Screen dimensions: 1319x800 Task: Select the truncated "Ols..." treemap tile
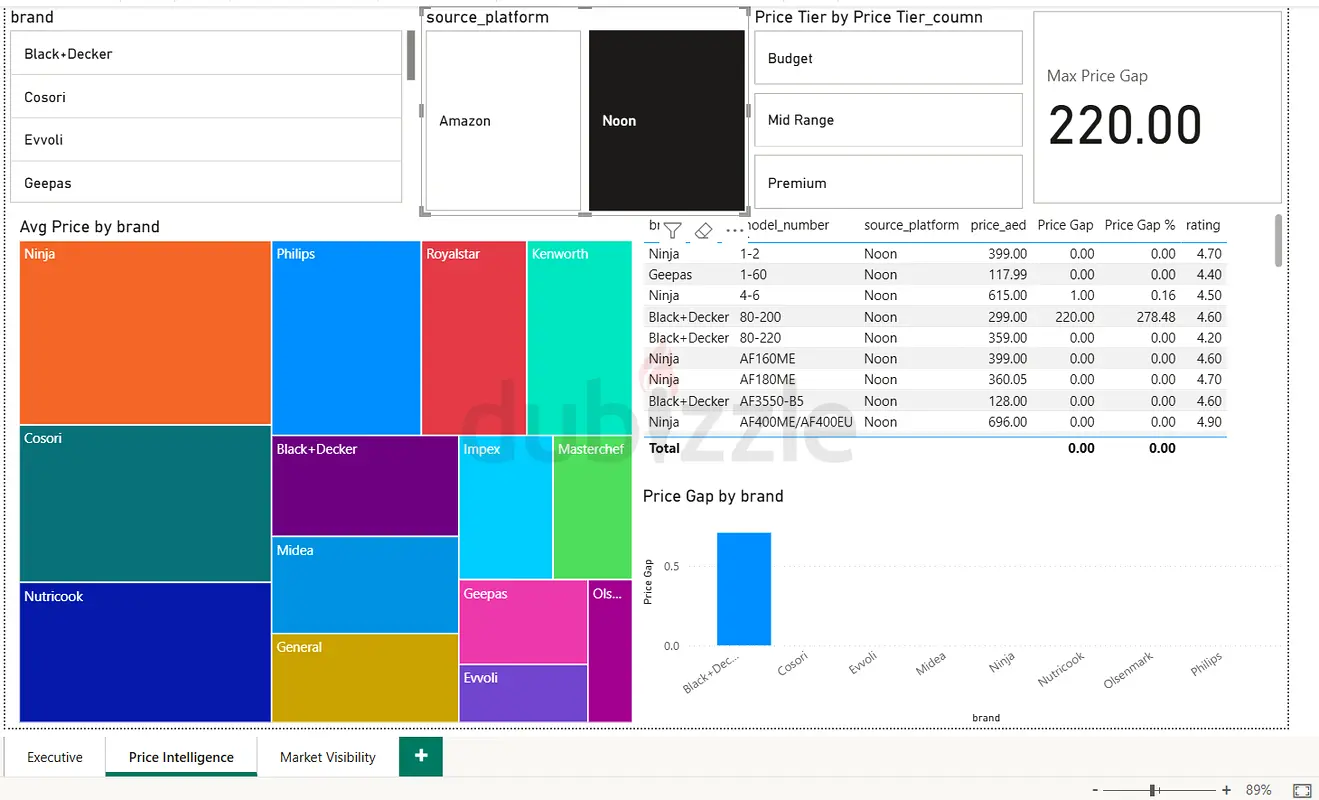[610, 651]
